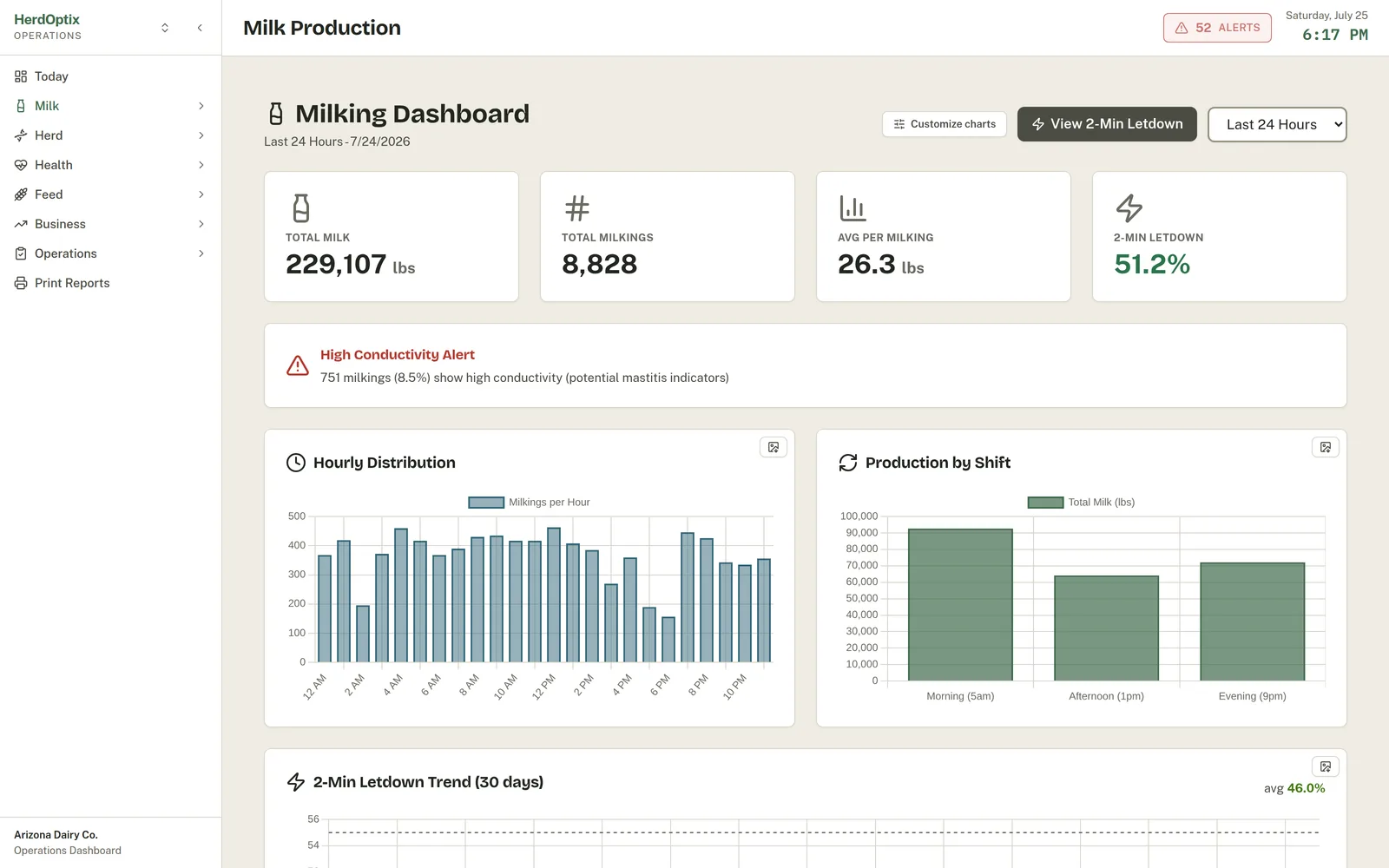Click the Operations clipboard icon in sidebar

click(21, 253)
